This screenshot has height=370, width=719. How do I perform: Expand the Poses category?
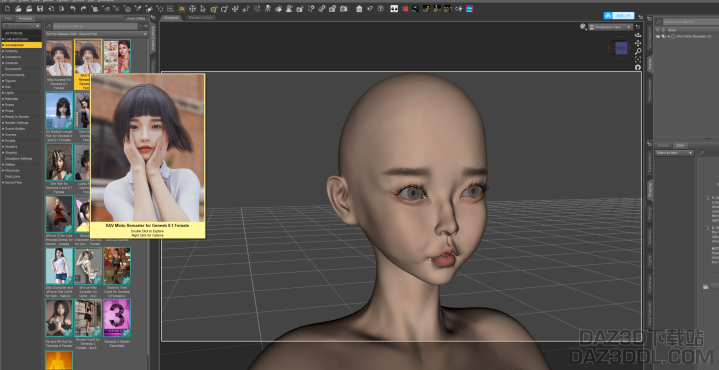3,105
